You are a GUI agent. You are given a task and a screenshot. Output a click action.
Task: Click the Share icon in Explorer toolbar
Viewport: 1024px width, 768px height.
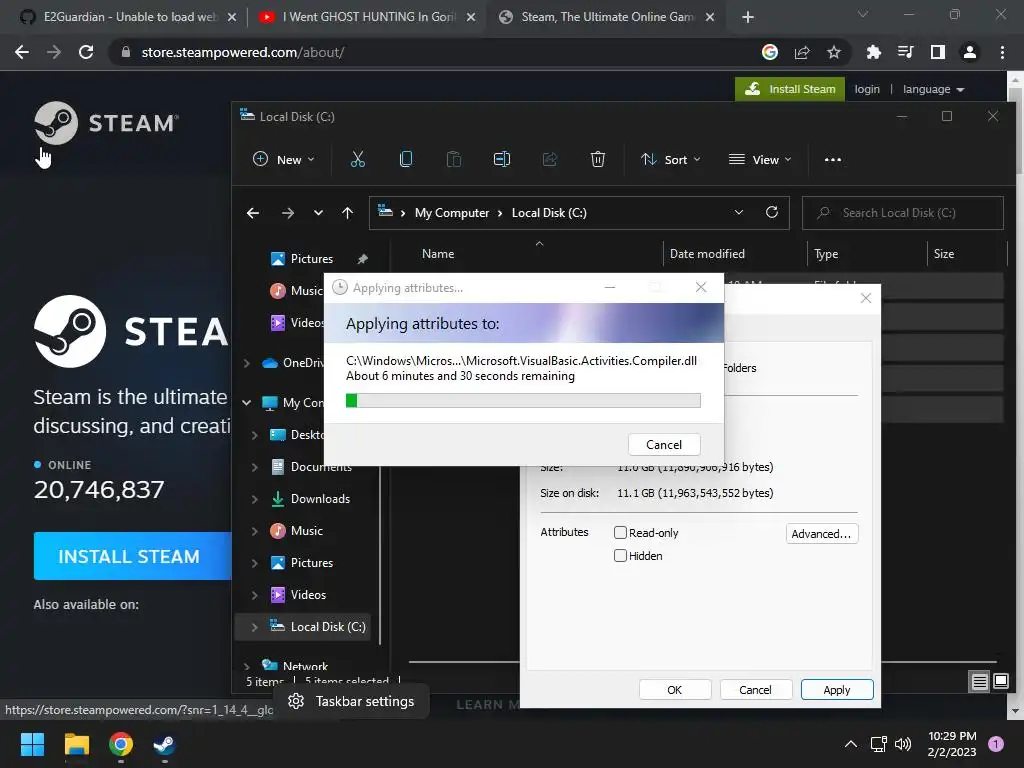[x=550, y=159]
